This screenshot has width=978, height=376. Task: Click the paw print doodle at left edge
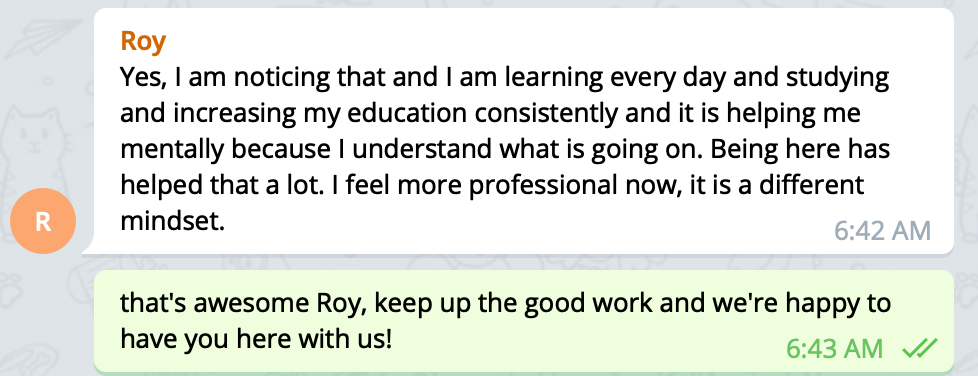click(11, 292)
